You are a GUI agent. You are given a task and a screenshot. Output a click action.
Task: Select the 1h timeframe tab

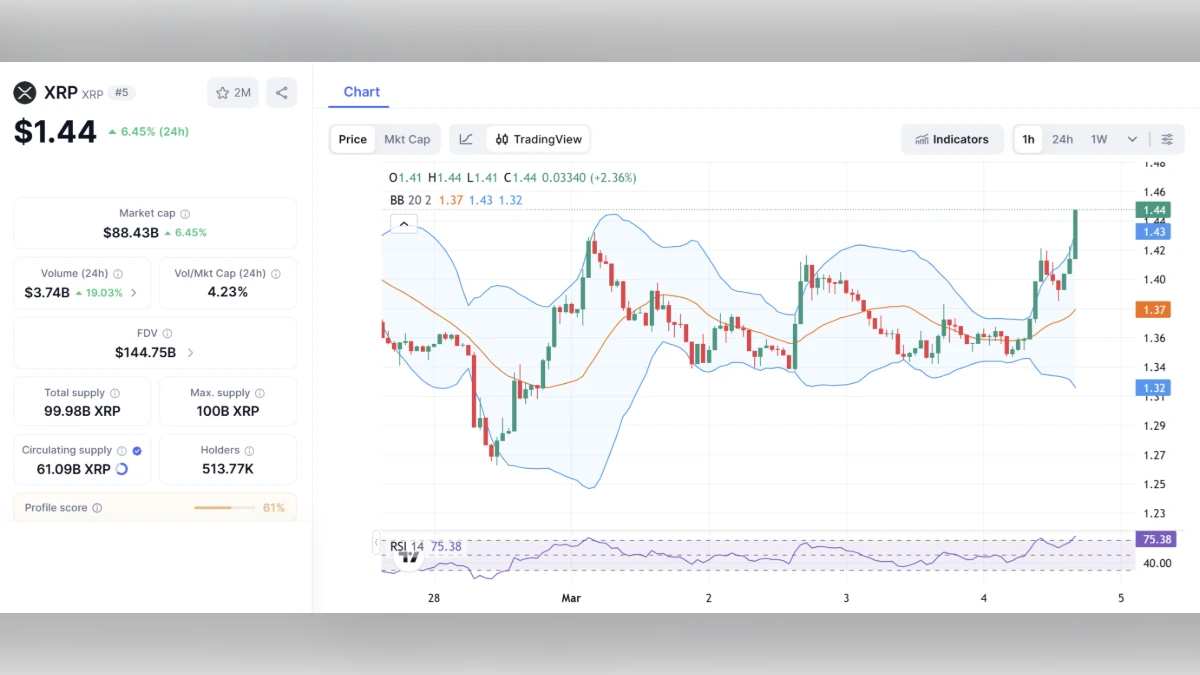coord(1027,139)
